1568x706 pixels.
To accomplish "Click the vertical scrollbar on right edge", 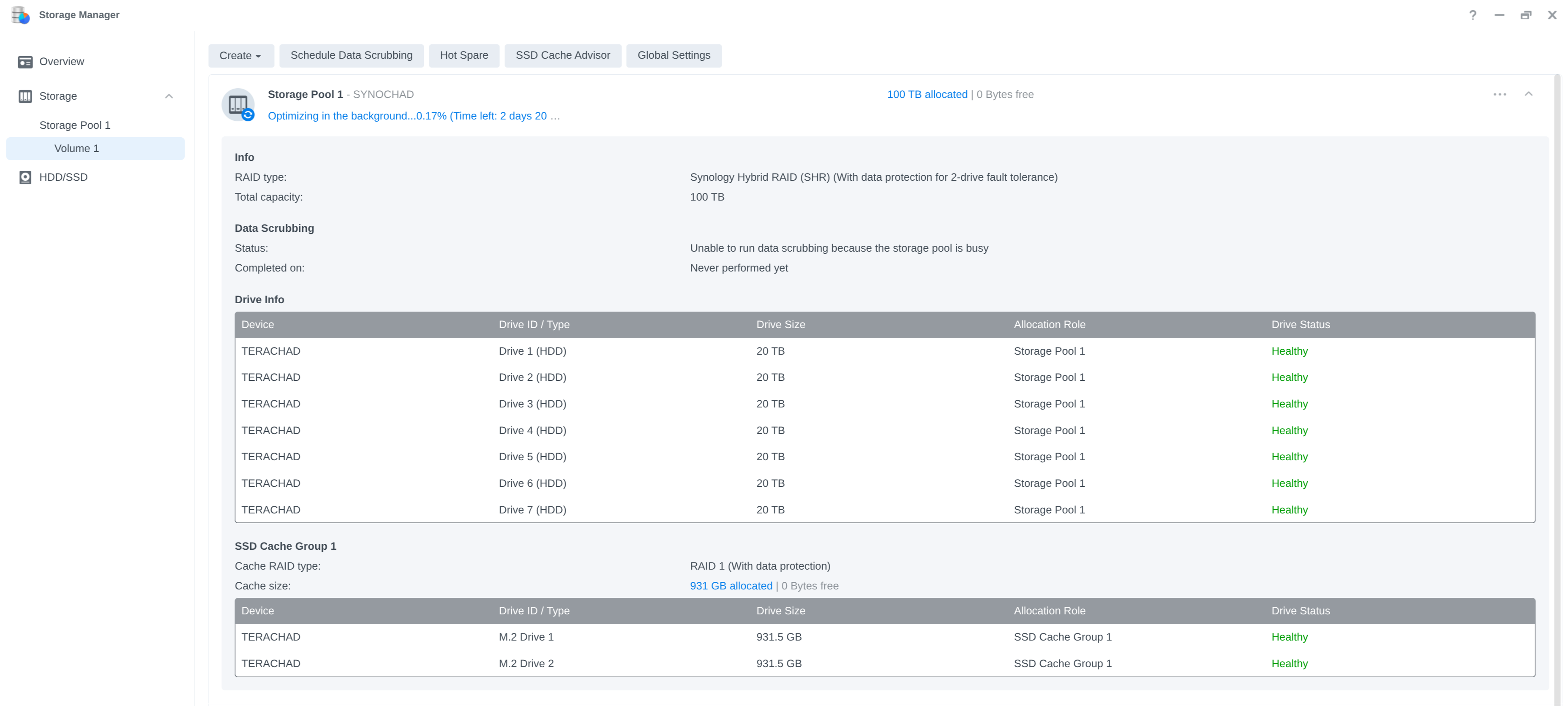I will coord(1557,389).
